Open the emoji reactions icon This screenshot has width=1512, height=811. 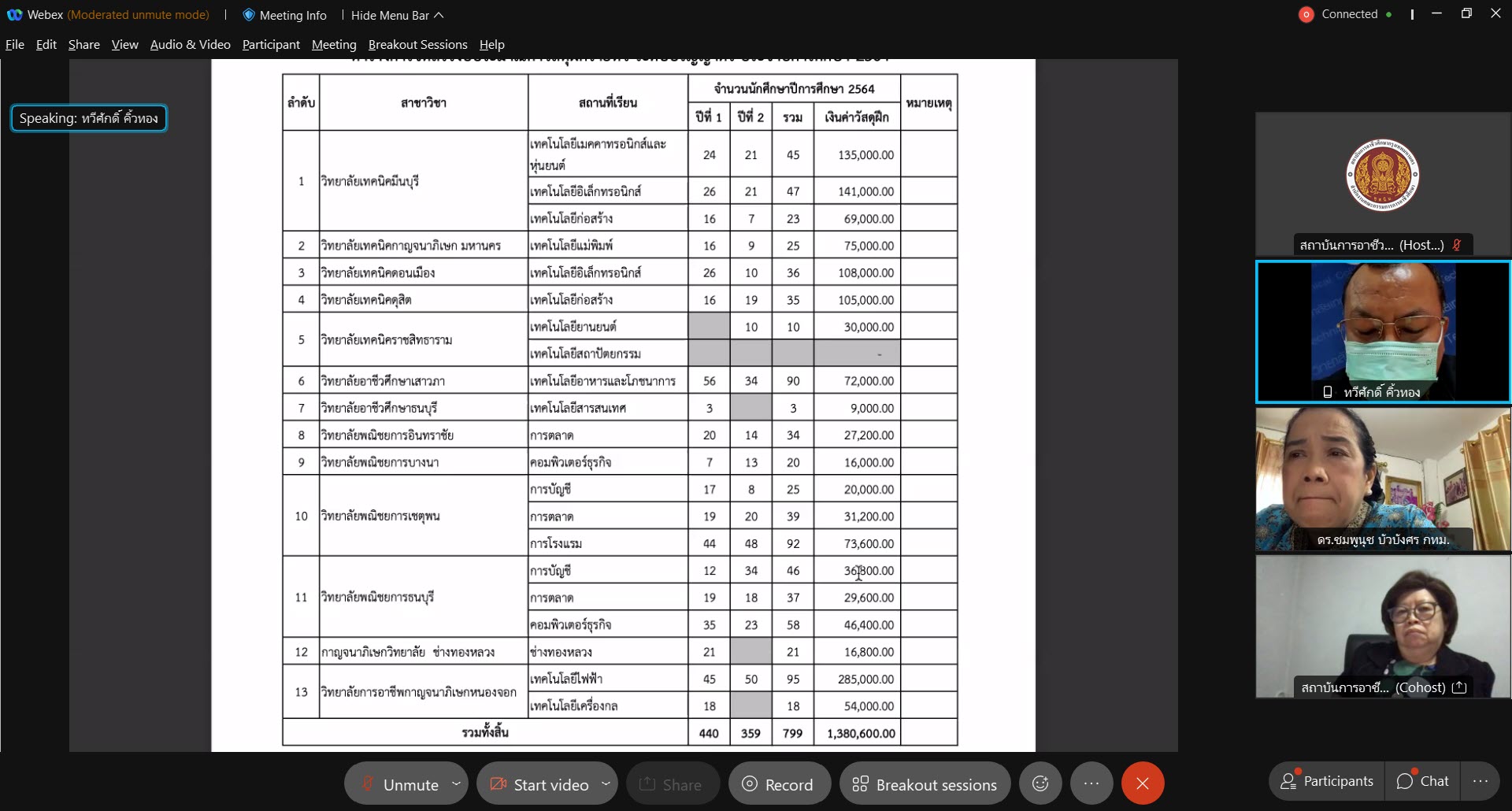point(1040,783)
